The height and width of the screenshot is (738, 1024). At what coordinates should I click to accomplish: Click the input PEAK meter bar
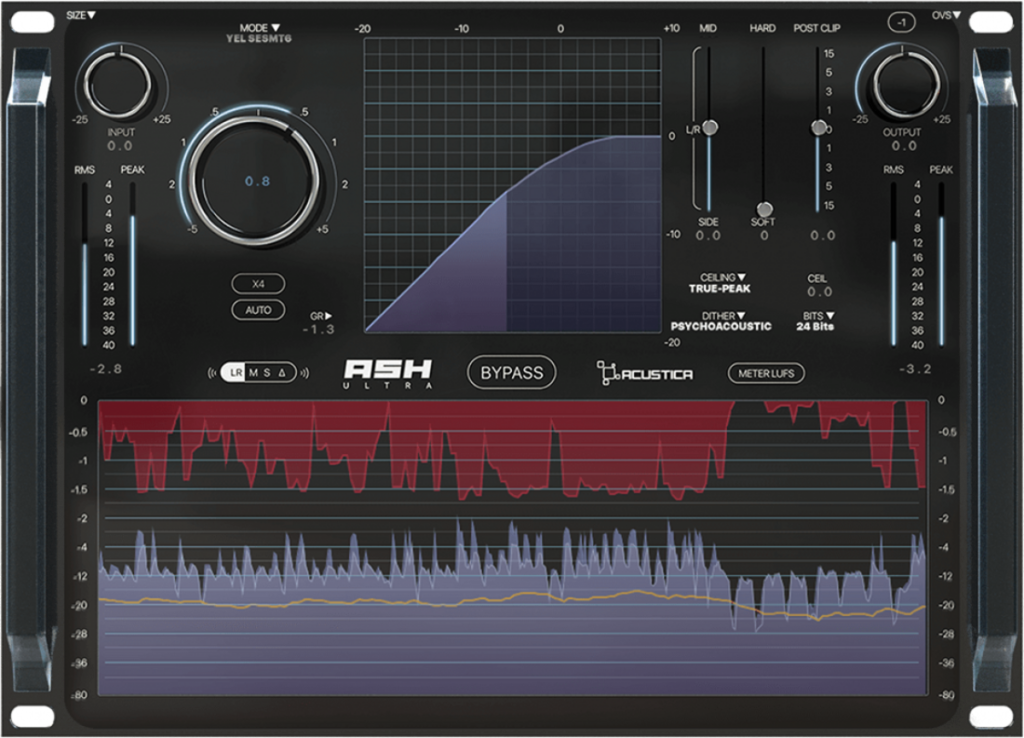[x=133, y=264]
